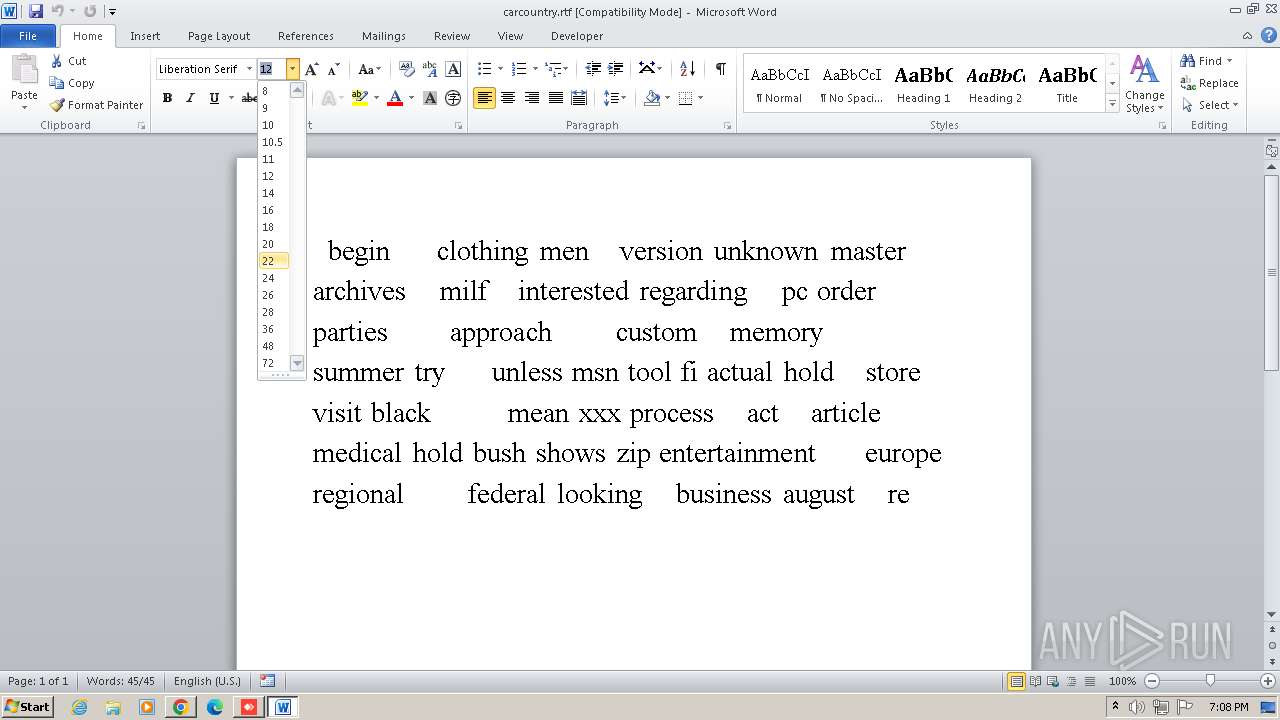1280x720 pixels.
Task: Switch to the Review tab
Action: (x=452, y=36)
